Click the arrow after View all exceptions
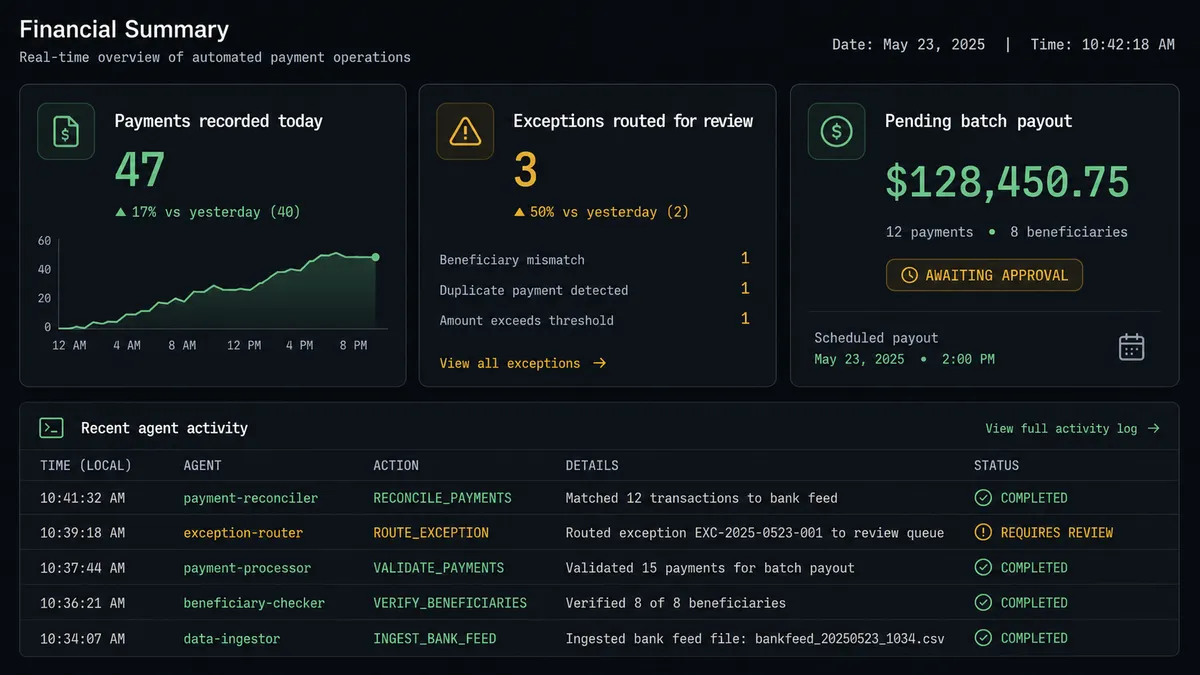The image size is (1200, 675). pos(599,363)
